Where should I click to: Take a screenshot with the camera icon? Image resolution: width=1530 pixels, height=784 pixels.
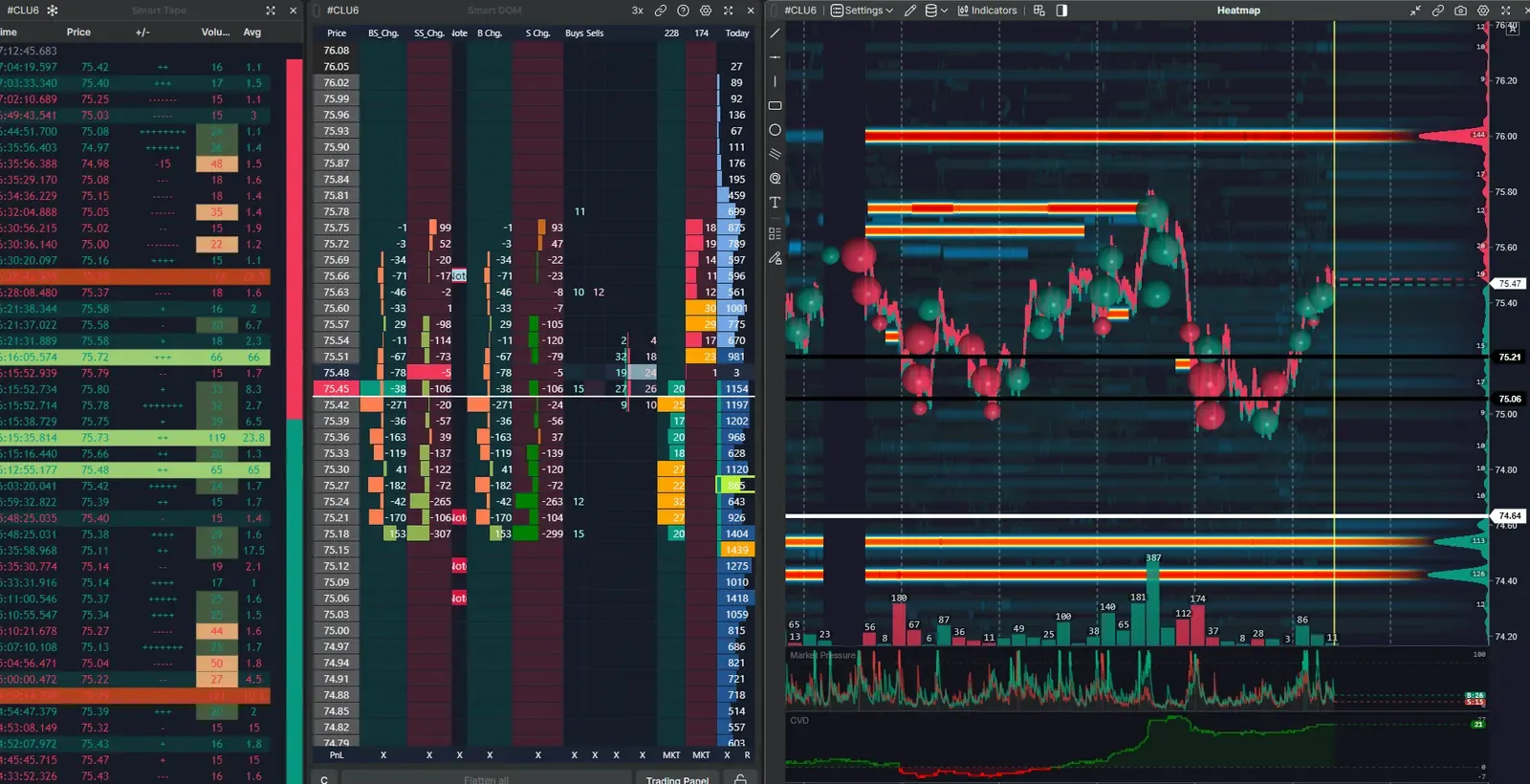[1460, 11]
